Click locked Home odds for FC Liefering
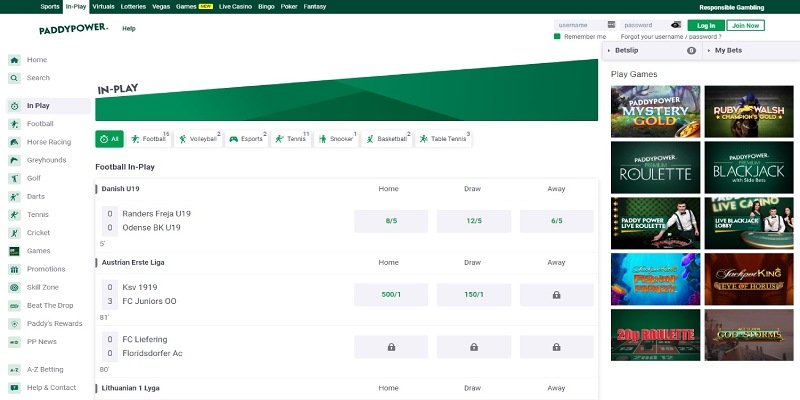This screenshot has height=400, width=800. [391, 347]
